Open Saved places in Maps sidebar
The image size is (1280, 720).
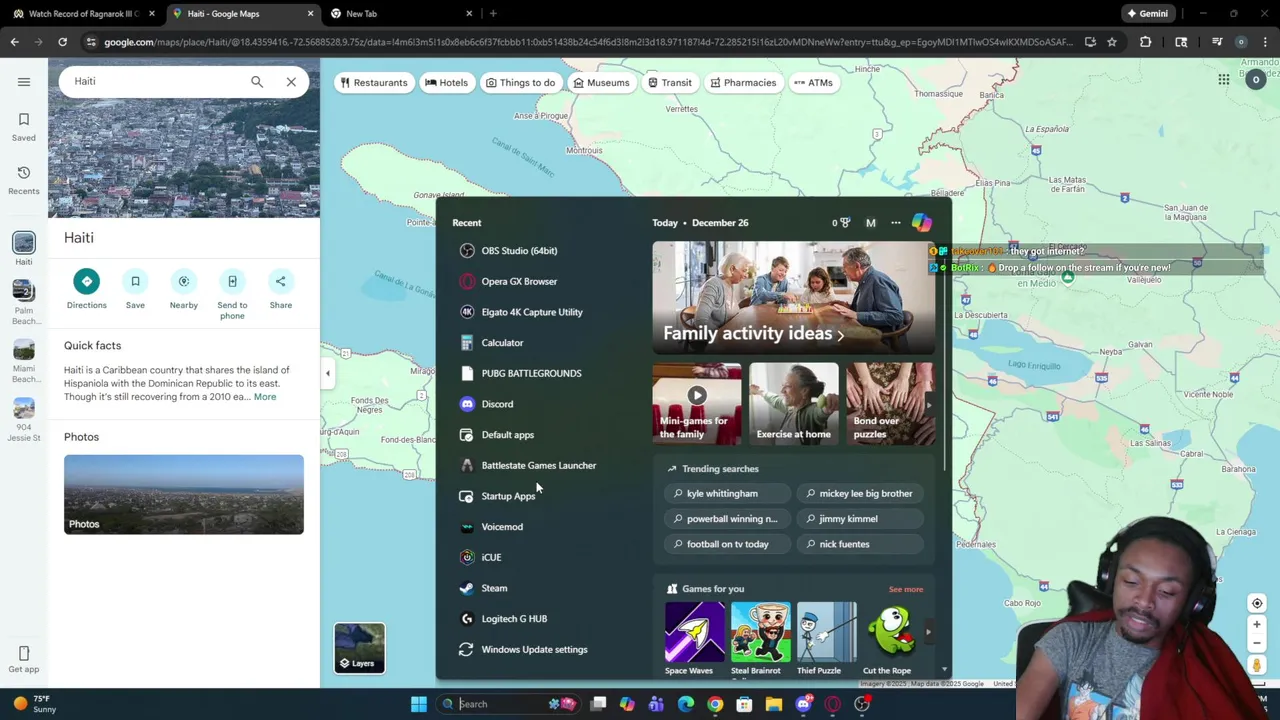coord(24,127)
